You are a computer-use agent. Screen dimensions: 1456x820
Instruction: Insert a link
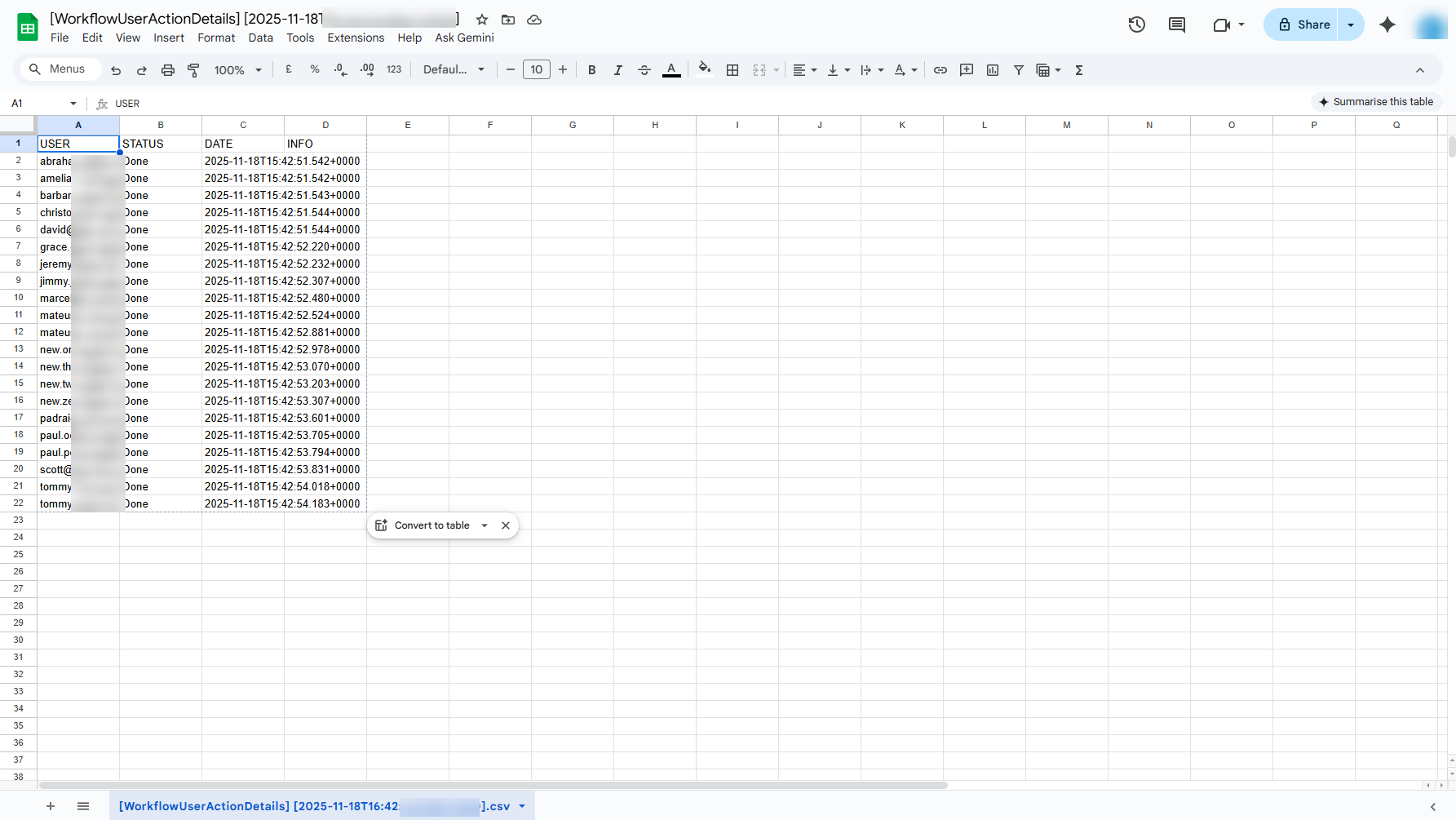[x=940, y=69]
